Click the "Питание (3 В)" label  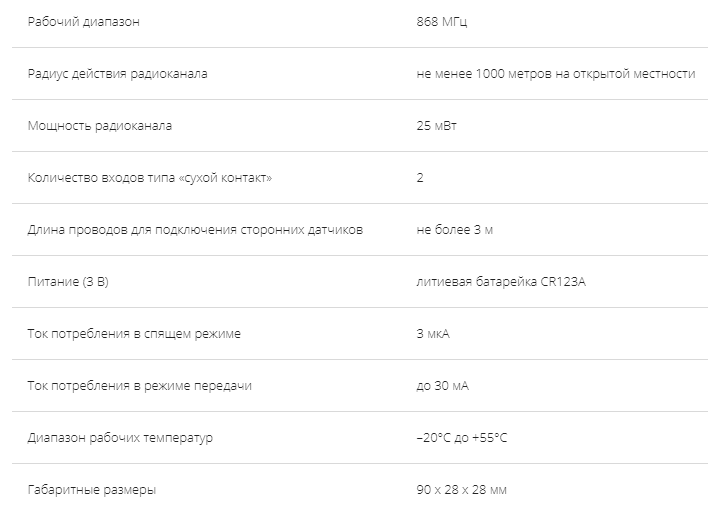(68, 282)
